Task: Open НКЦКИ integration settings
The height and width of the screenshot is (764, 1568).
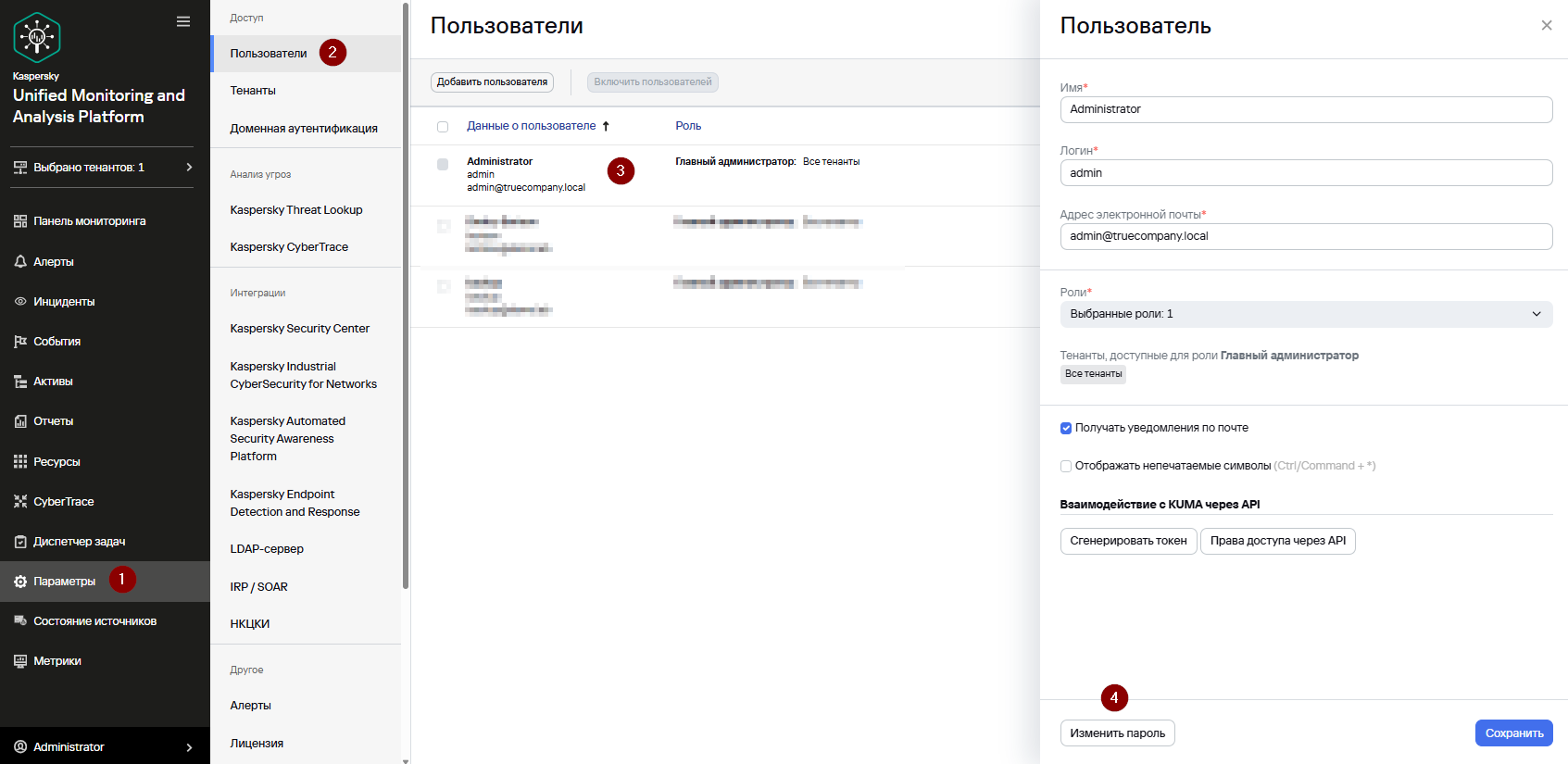Action: (x=250, y=624)
